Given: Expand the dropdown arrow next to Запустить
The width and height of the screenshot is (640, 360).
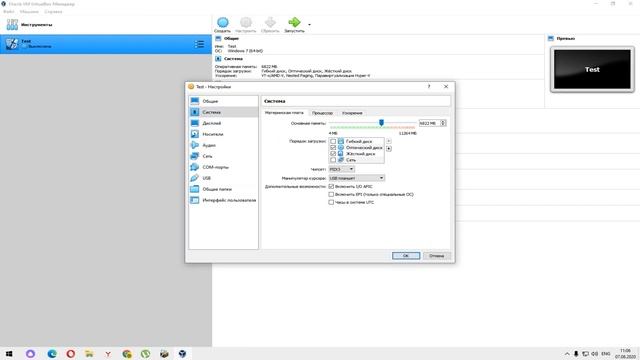Looking at the screenshot, I should pyautogui.click(x=309, y=24).
